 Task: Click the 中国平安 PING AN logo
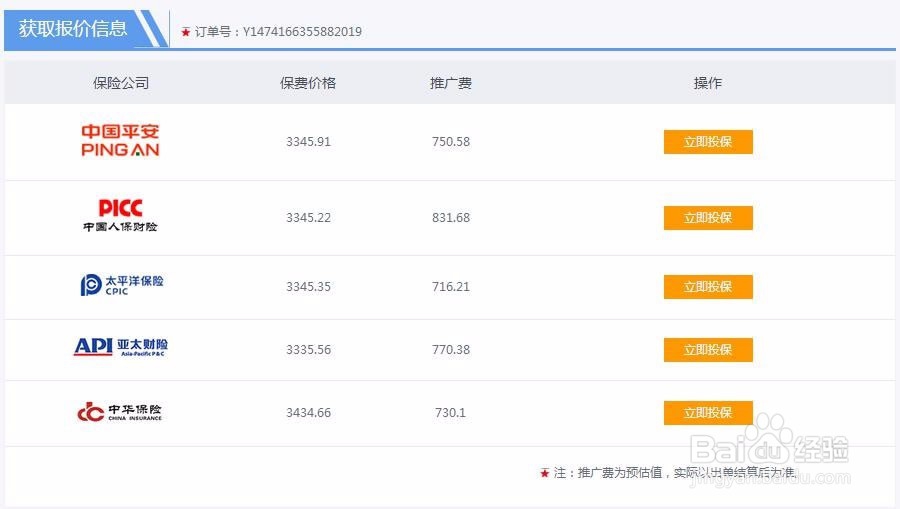coord(121,141)
